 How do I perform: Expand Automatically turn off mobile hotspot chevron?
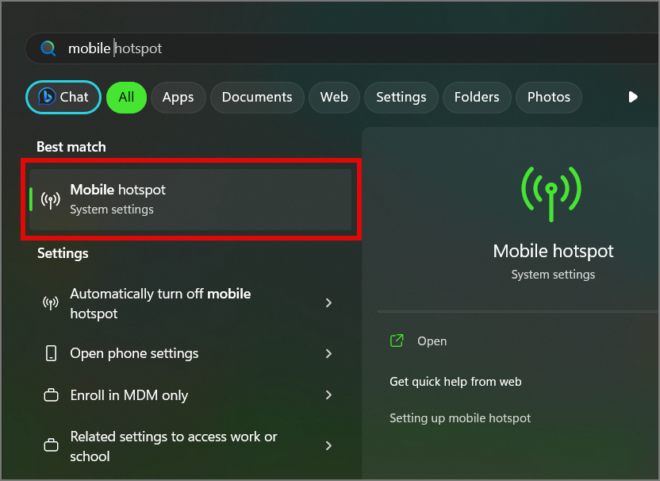pos(329,303)
